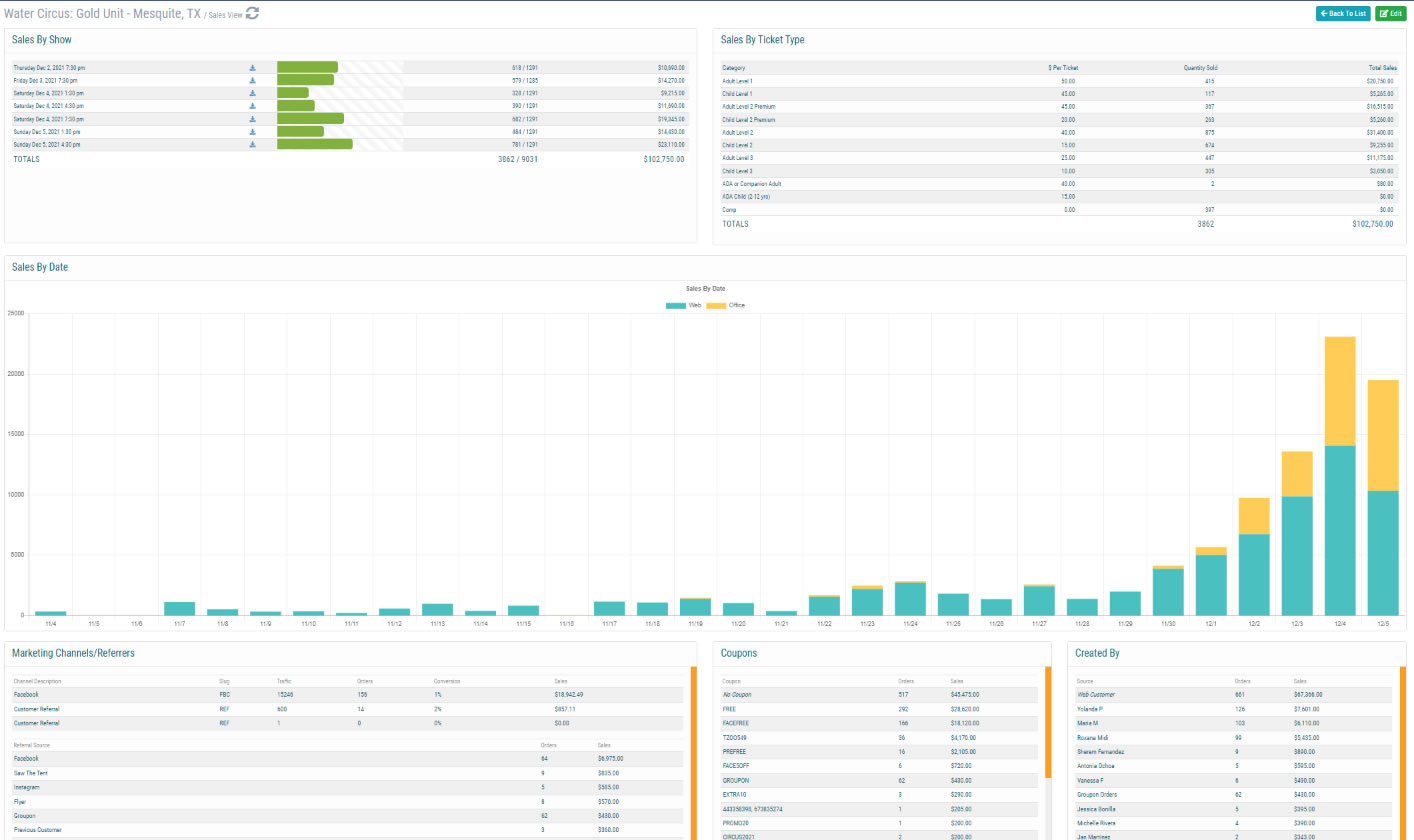The image size is (1414, 840).
Task: Download report for Sunday Dec 5 1:30 pm show
Action: (253, 132)
